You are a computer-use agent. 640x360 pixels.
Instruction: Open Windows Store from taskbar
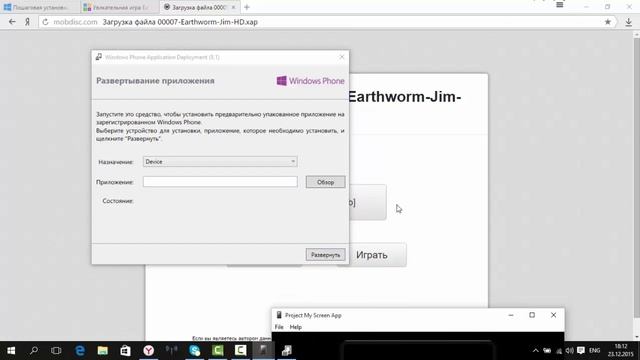coord(125,351)
